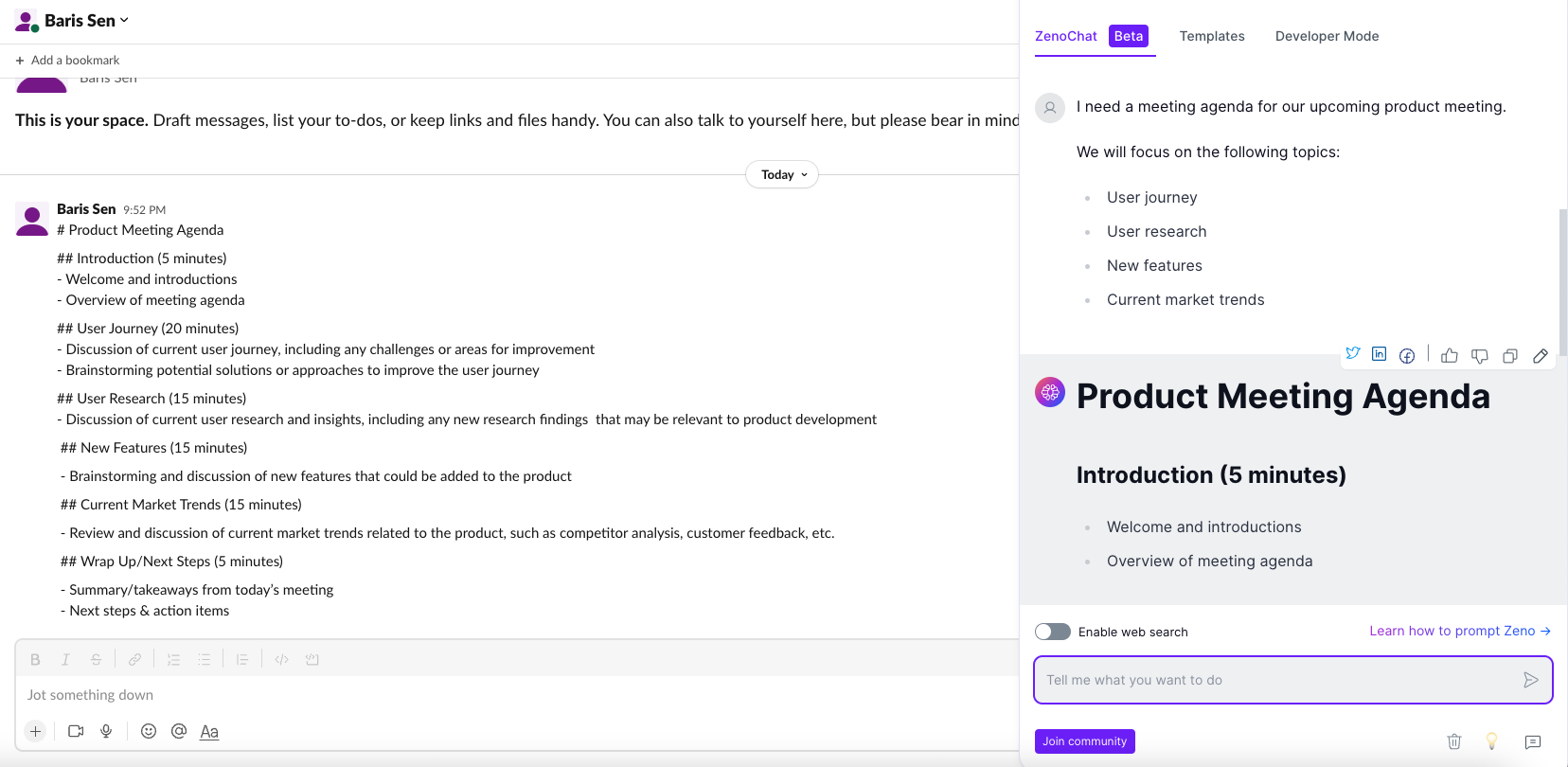Edit the Zeno response with pencil icon
The image size is (1568, 767).
point(1541,356)
